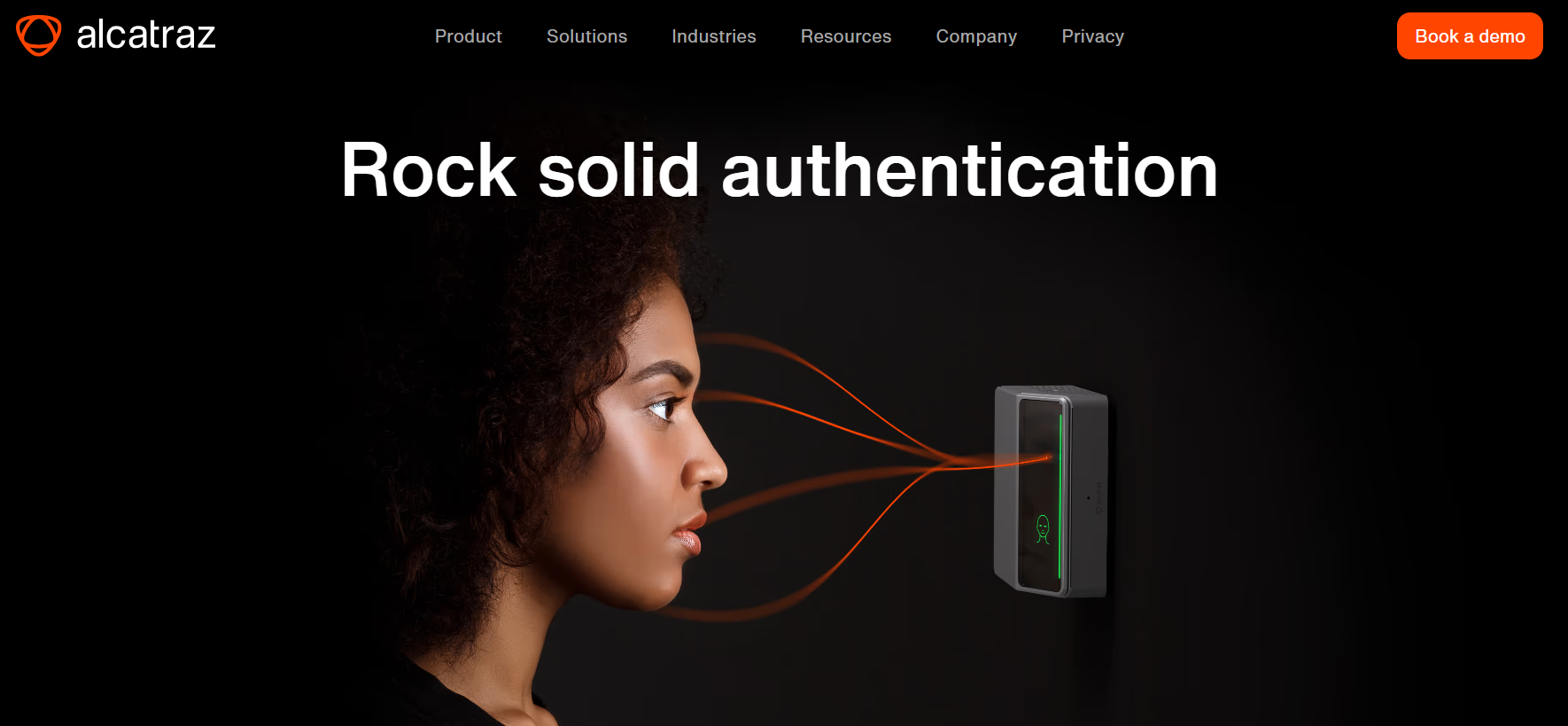Viewport: 1568px width, 726px height.
Task: Click the alcatraz wordmark text
Action: 146,35
